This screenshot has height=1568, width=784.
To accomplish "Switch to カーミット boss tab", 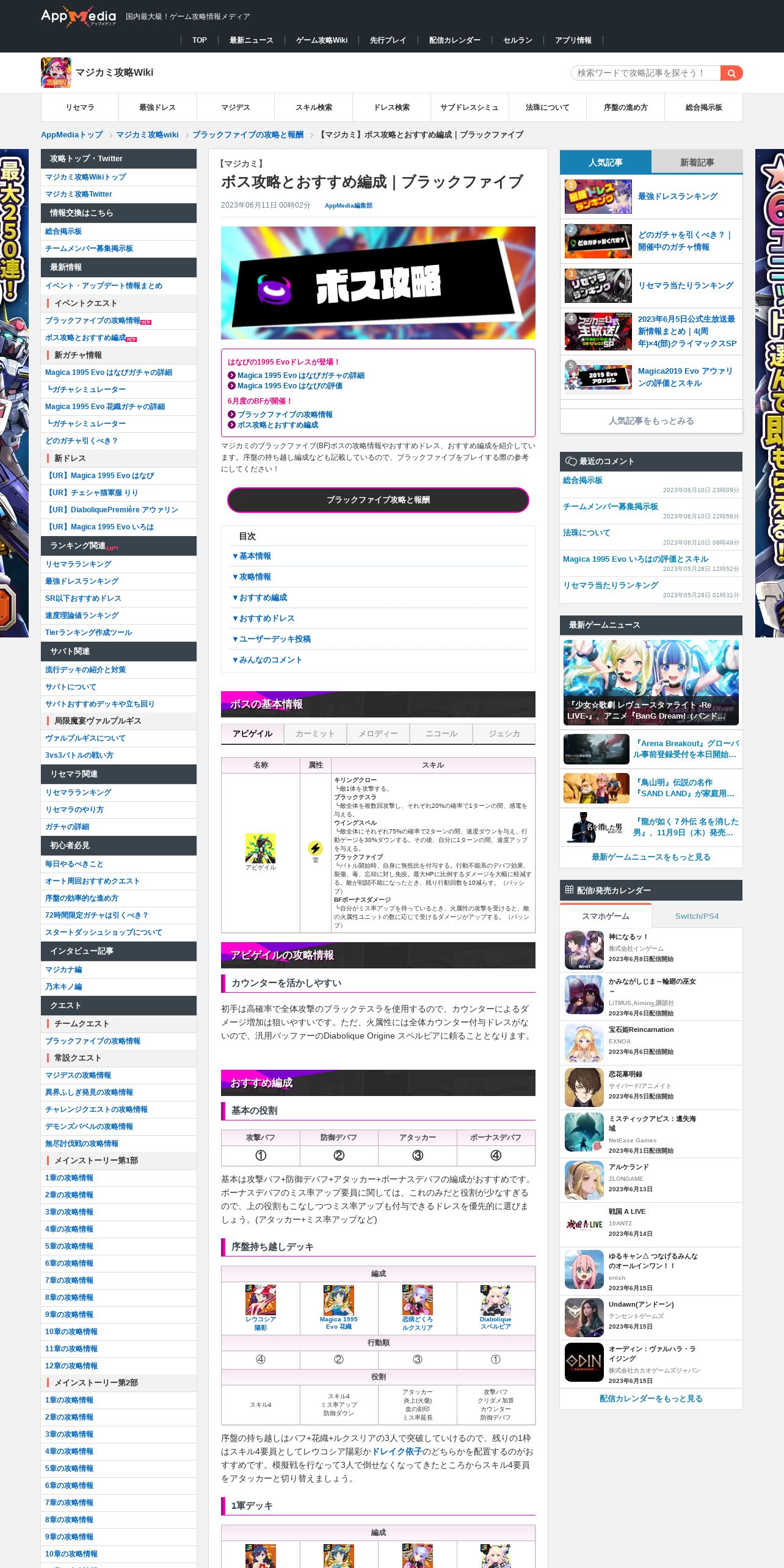I will 315,734.
